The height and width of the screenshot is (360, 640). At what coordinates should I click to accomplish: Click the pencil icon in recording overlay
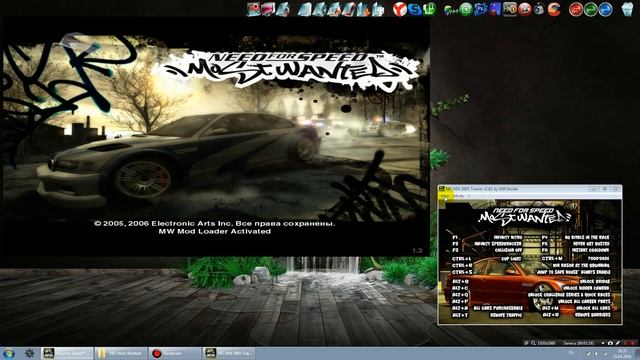[618, 343]
